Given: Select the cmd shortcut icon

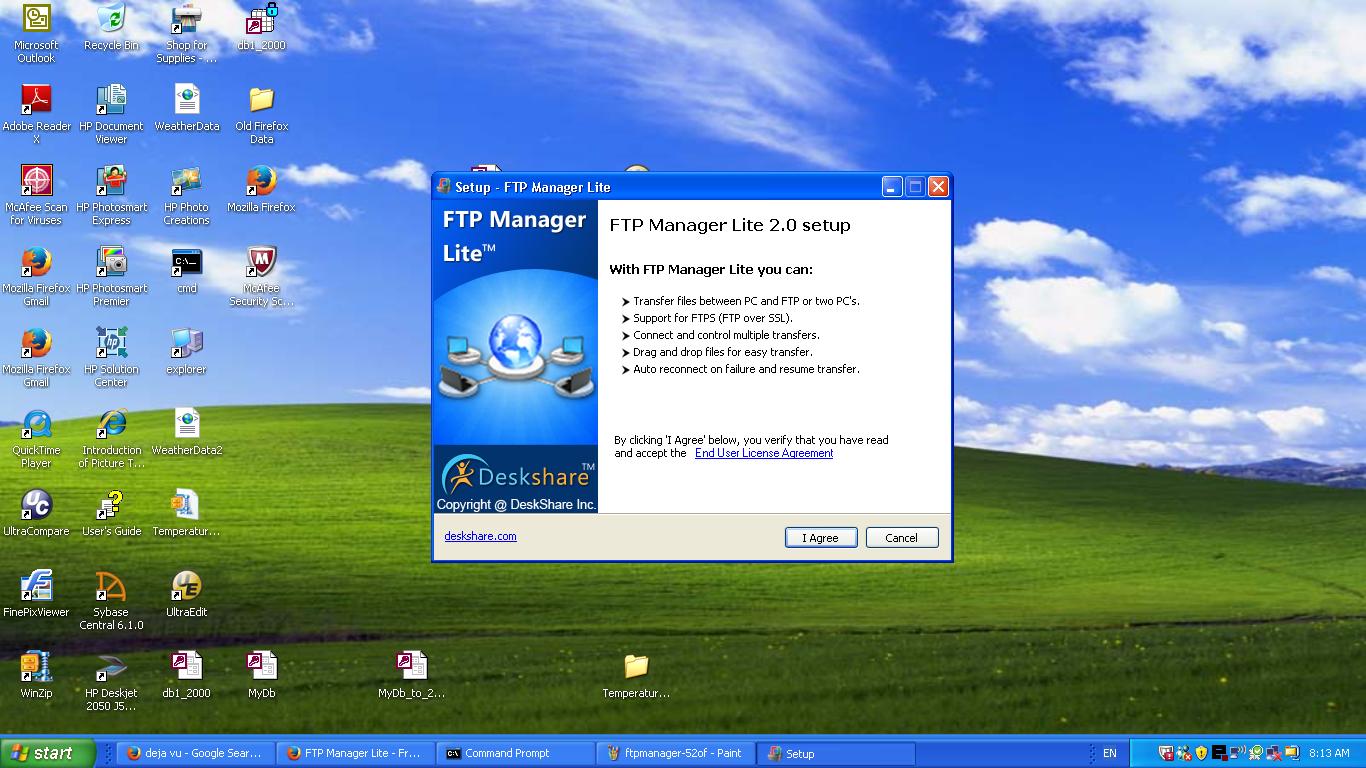Looking at the screenshot, I should coord(186,263).
